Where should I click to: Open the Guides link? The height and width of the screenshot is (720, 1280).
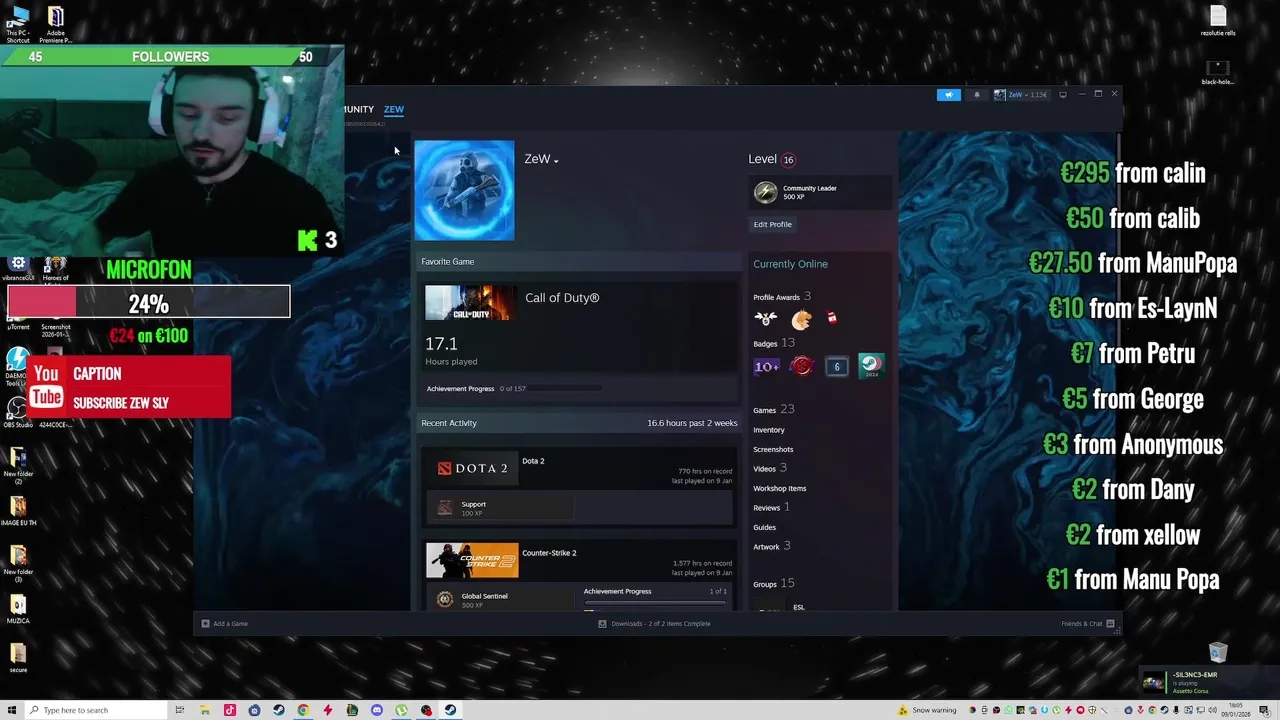764,527
